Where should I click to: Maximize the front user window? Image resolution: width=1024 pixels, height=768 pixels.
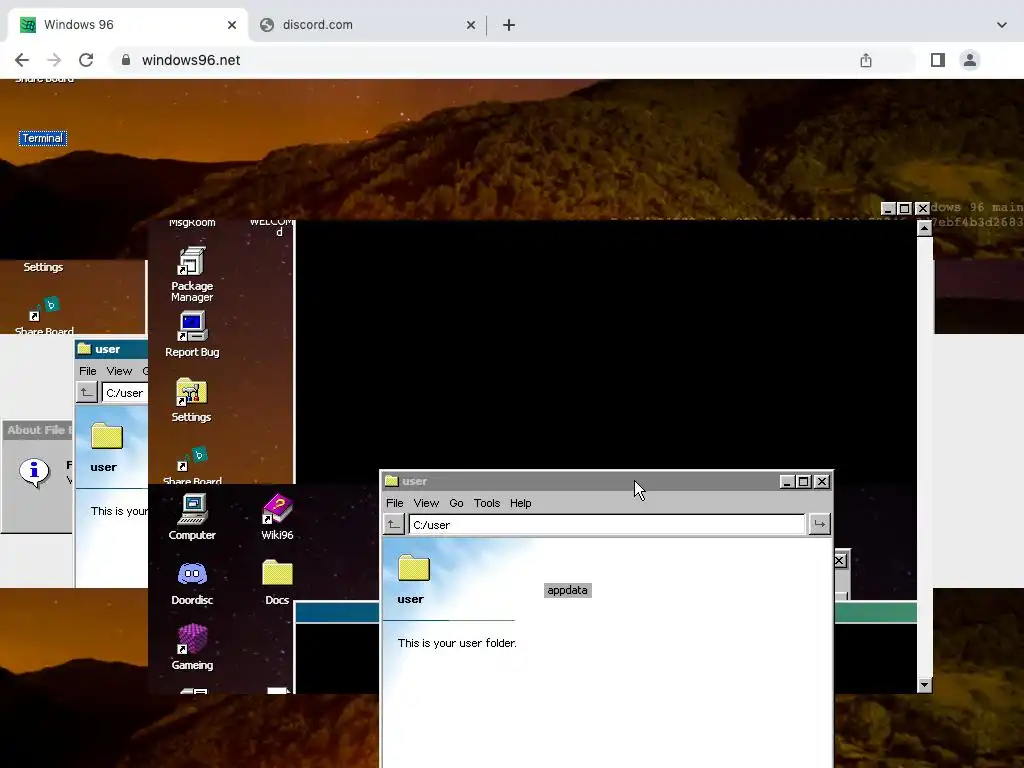tap(804, 481)
